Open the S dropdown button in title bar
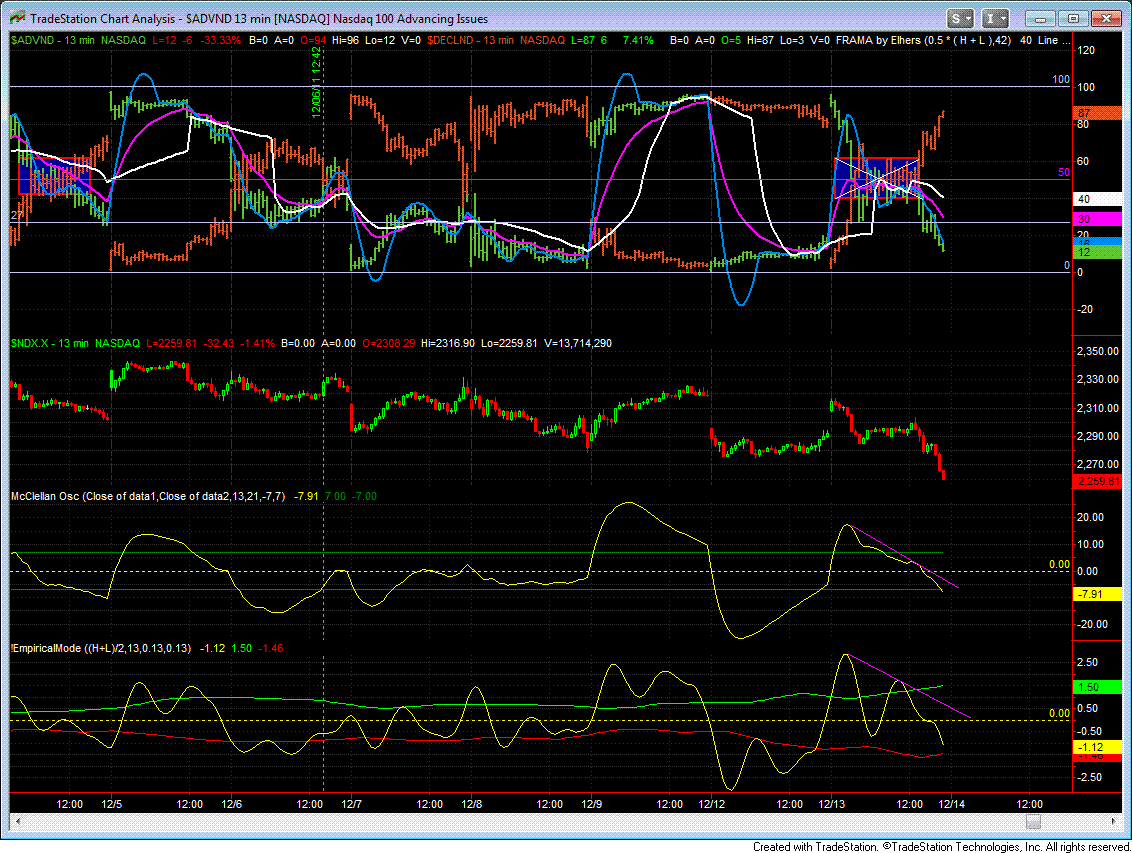The width and height of the screenshot is (1132, 853). [x=961, y=19]
